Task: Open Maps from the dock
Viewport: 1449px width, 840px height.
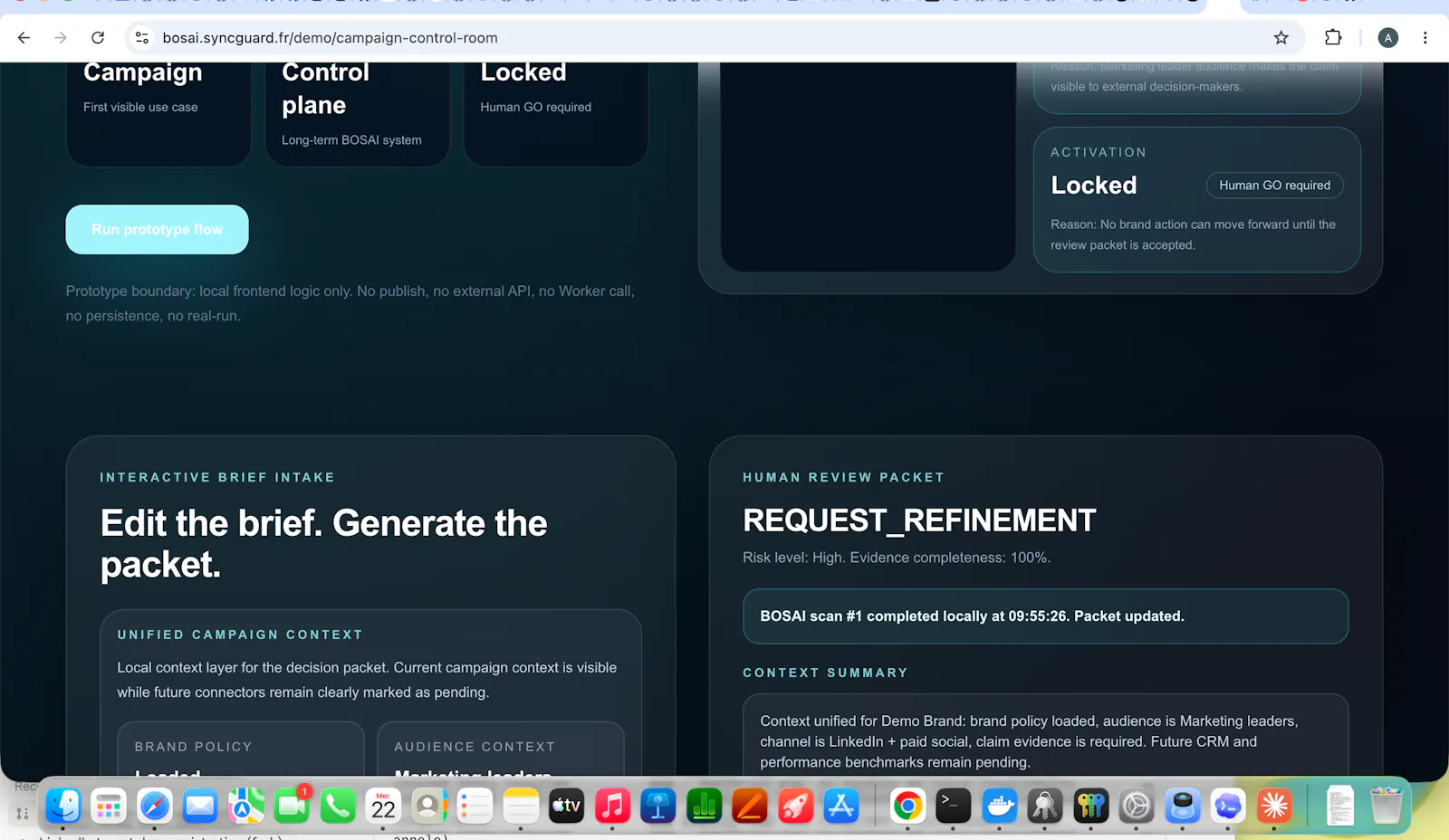Action: click(246, 806)
